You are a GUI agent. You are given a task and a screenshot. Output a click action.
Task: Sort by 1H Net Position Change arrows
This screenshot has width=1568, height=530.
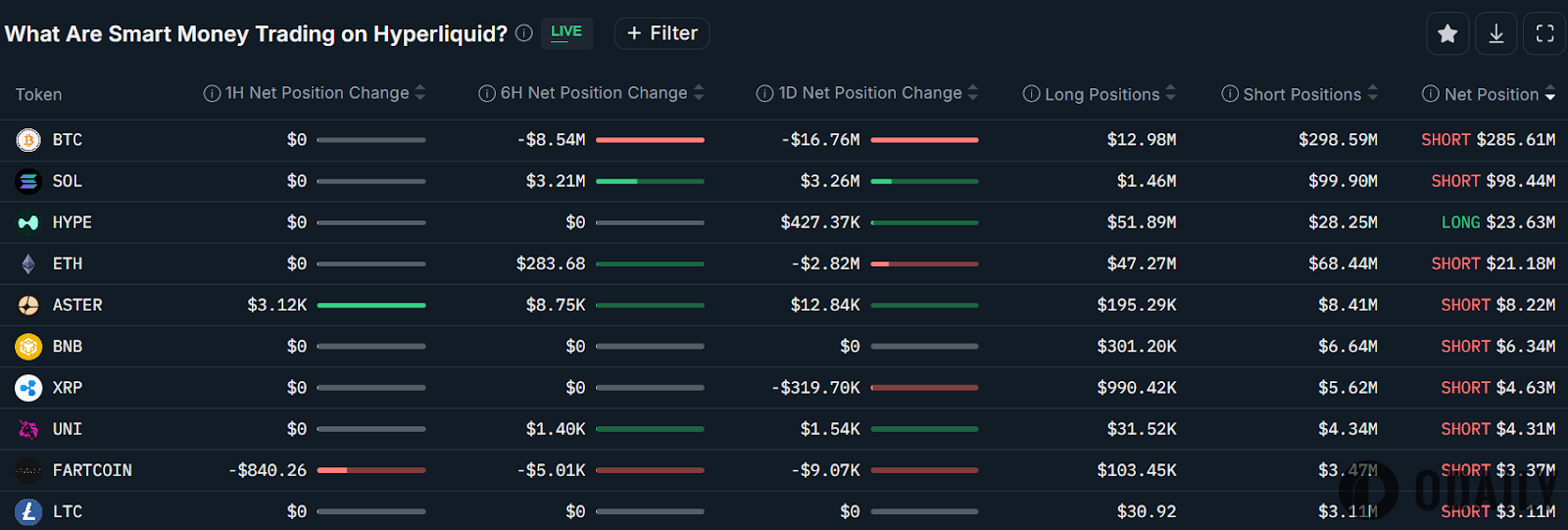pos(420,93)
